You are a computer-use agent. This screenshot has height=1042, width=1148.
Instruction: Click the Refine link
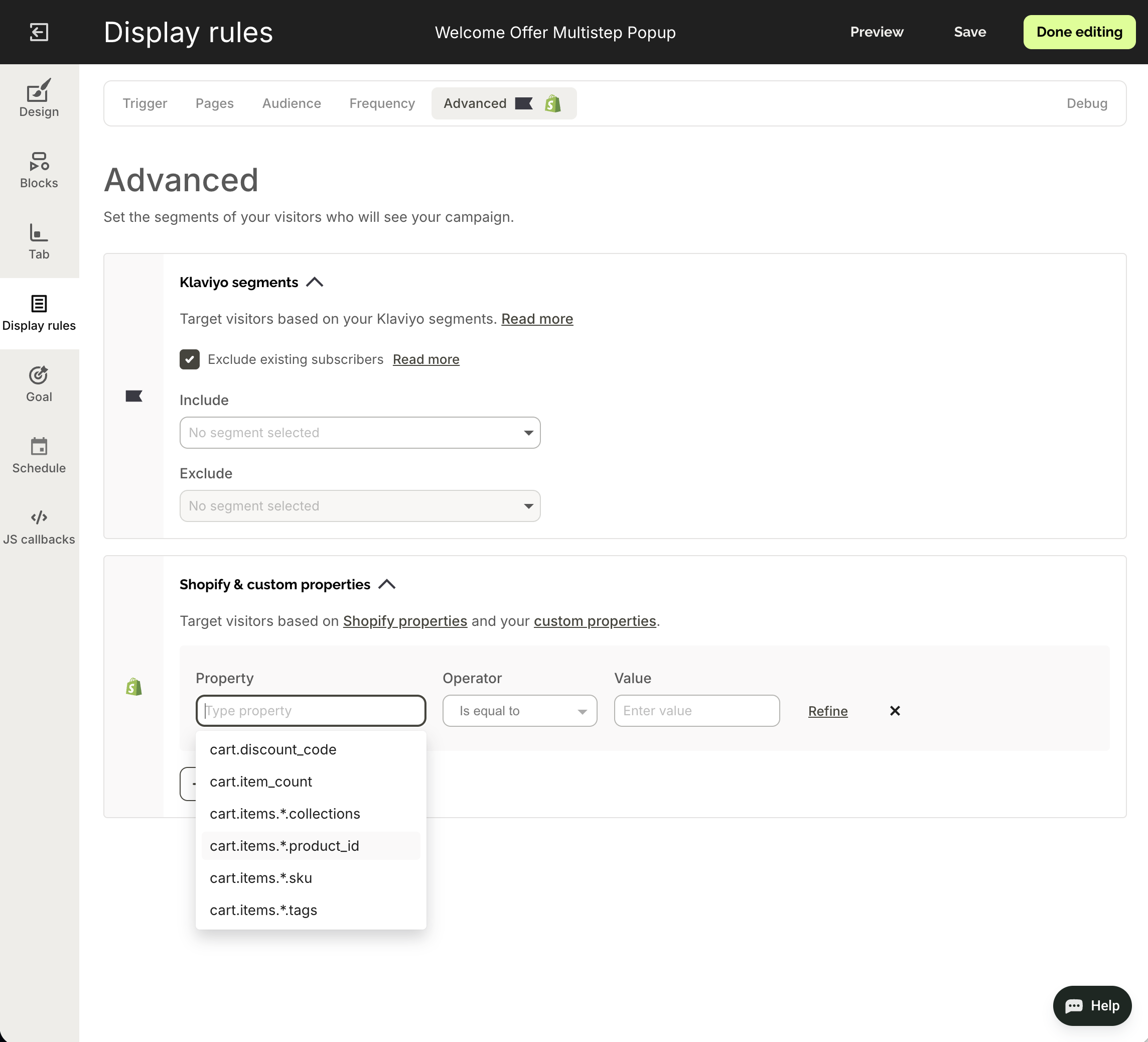point(827,711)
